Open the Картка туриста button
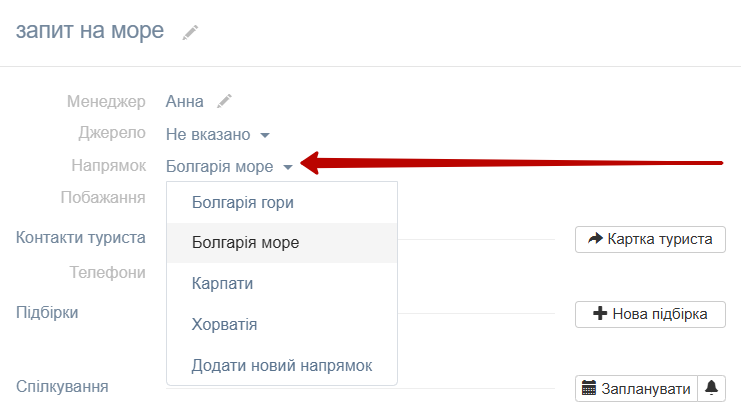This screenshot has width=741, height=412. click(x=650, y=239)
